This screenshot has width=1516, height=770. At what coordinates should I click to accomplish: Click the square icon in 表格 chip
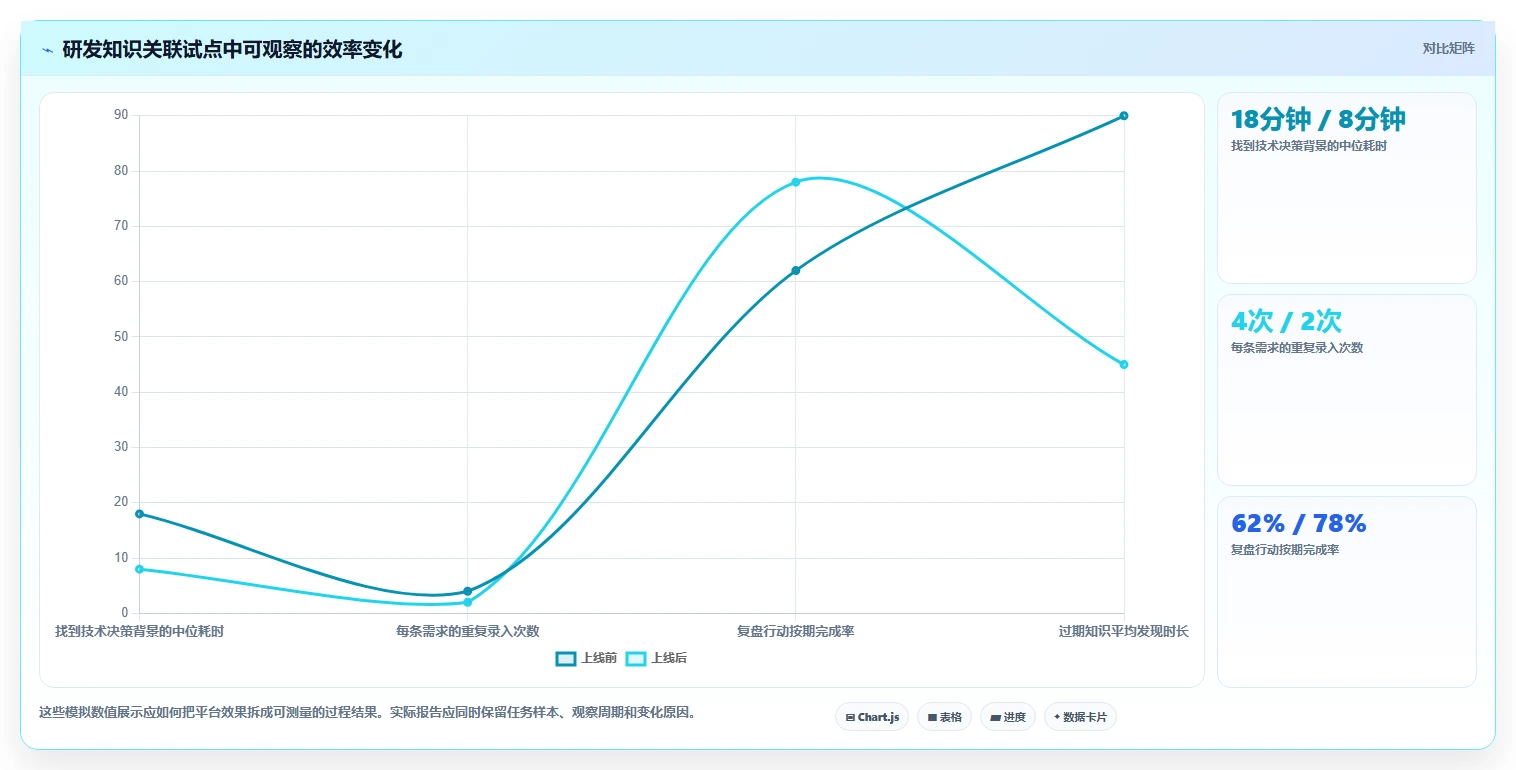coord(932,717)
